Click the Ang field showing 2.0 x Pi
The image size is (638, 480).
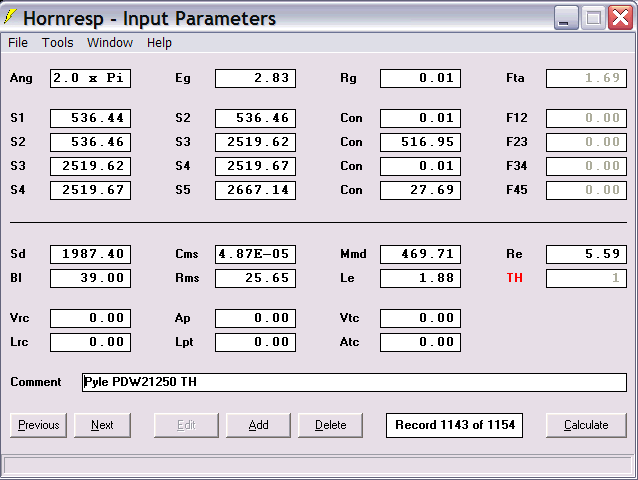(x=90, y=78)
